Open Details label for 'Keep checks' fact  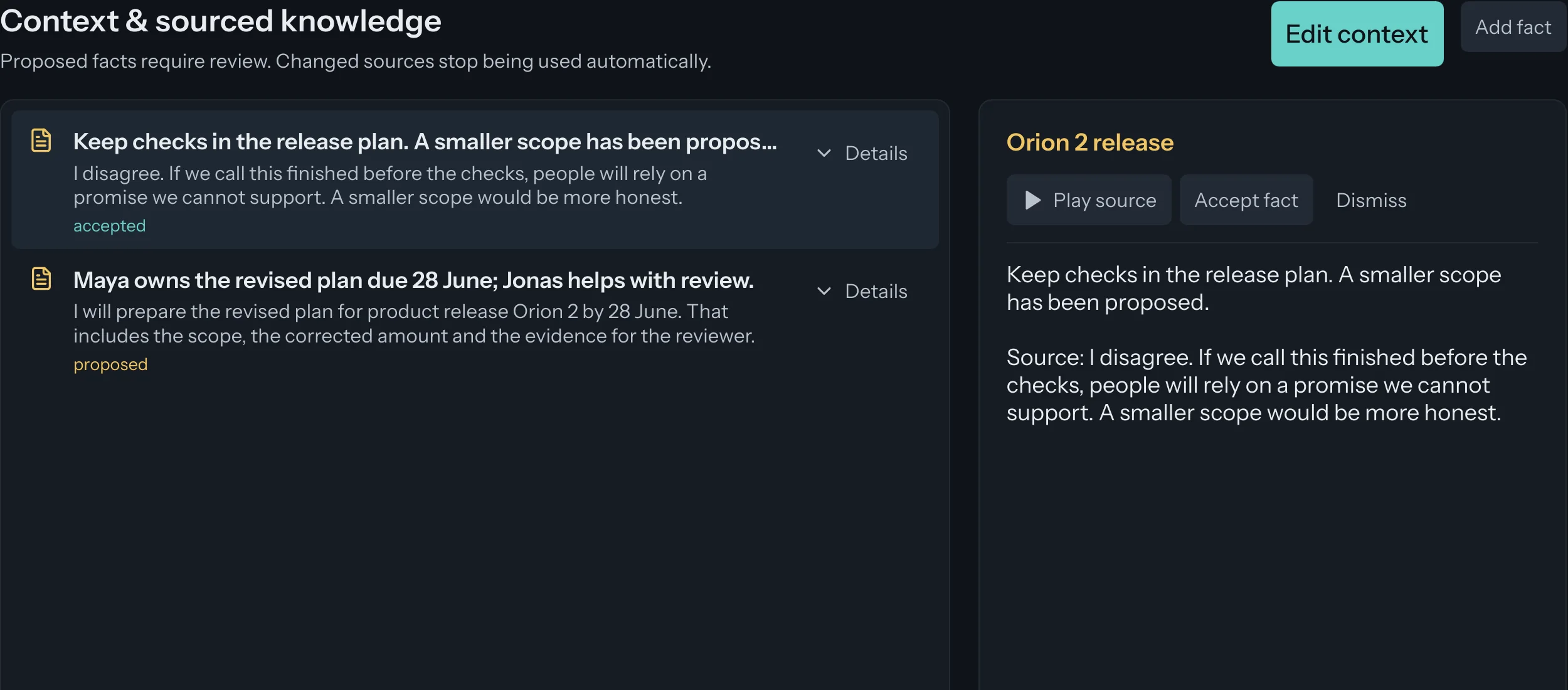[876, 153]
